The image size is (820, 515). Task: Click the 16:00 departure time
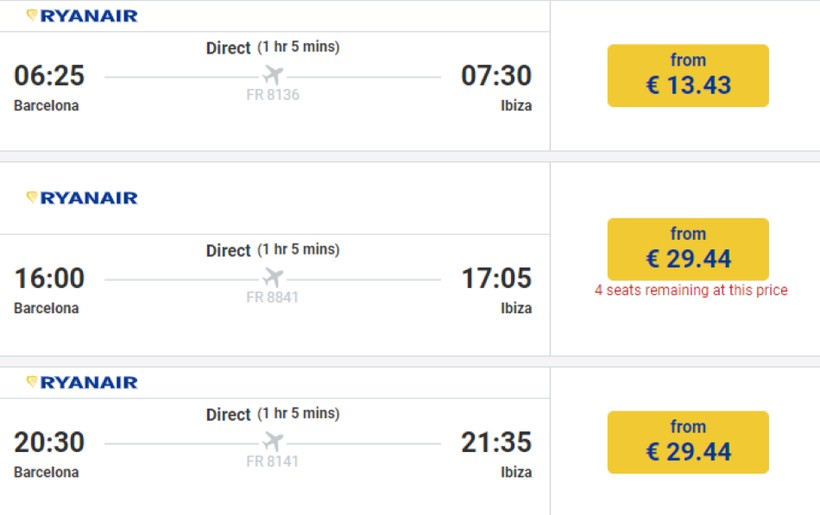click(49, 278)
